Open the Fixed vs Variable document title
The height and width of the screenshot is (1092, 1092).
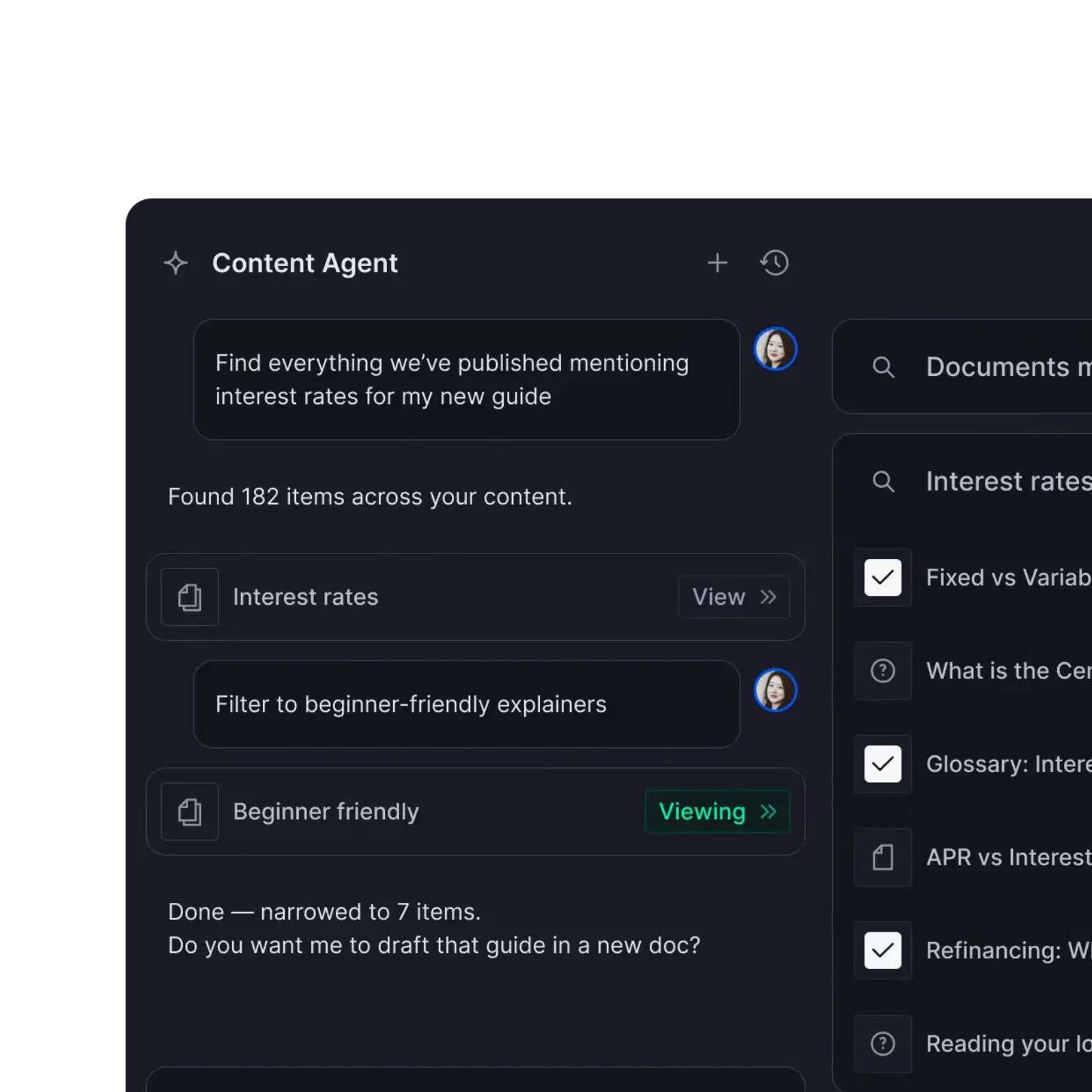tap(1009, 577)
